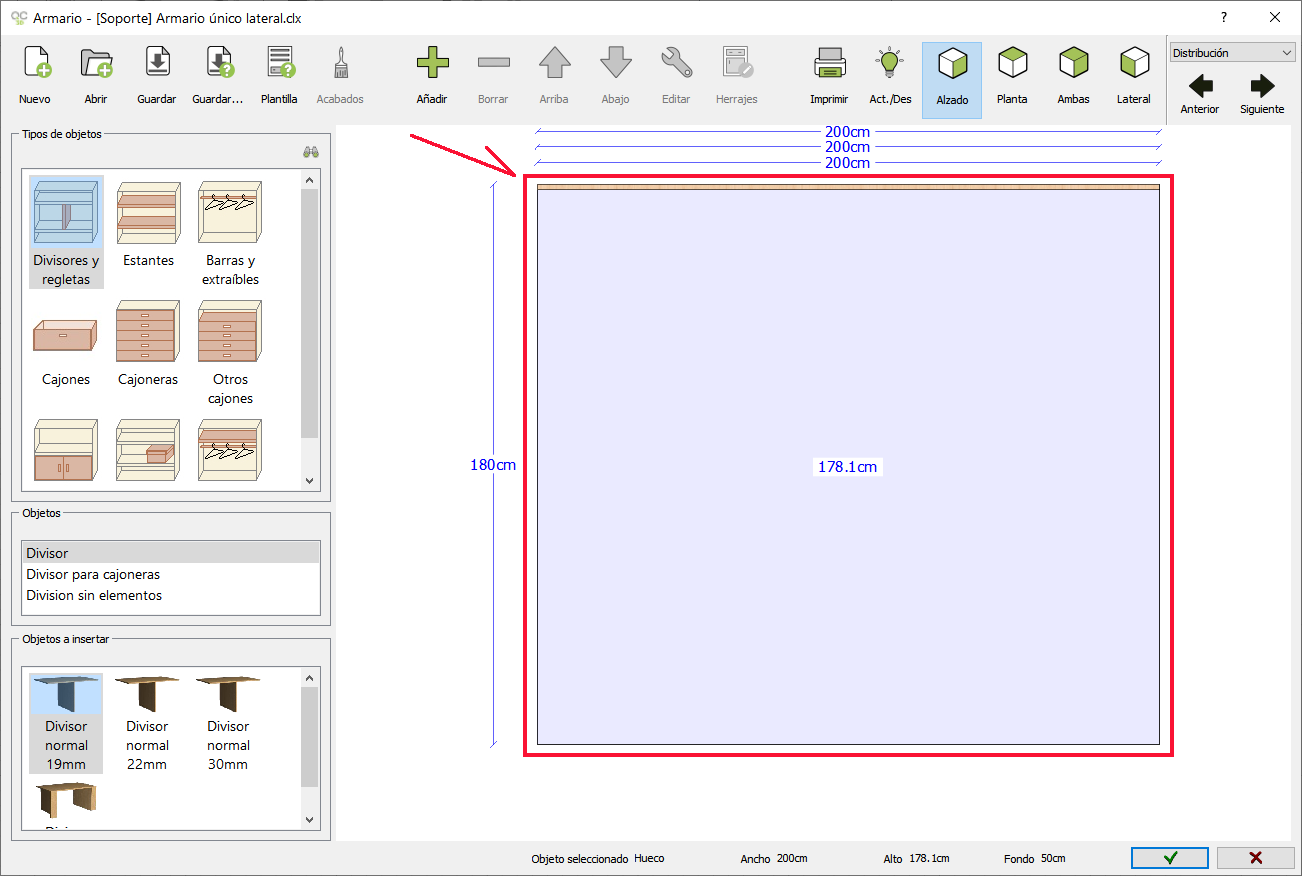Select Division sin elementos list item
This screenshot has width=1302, height=876.
click(171, 595)
